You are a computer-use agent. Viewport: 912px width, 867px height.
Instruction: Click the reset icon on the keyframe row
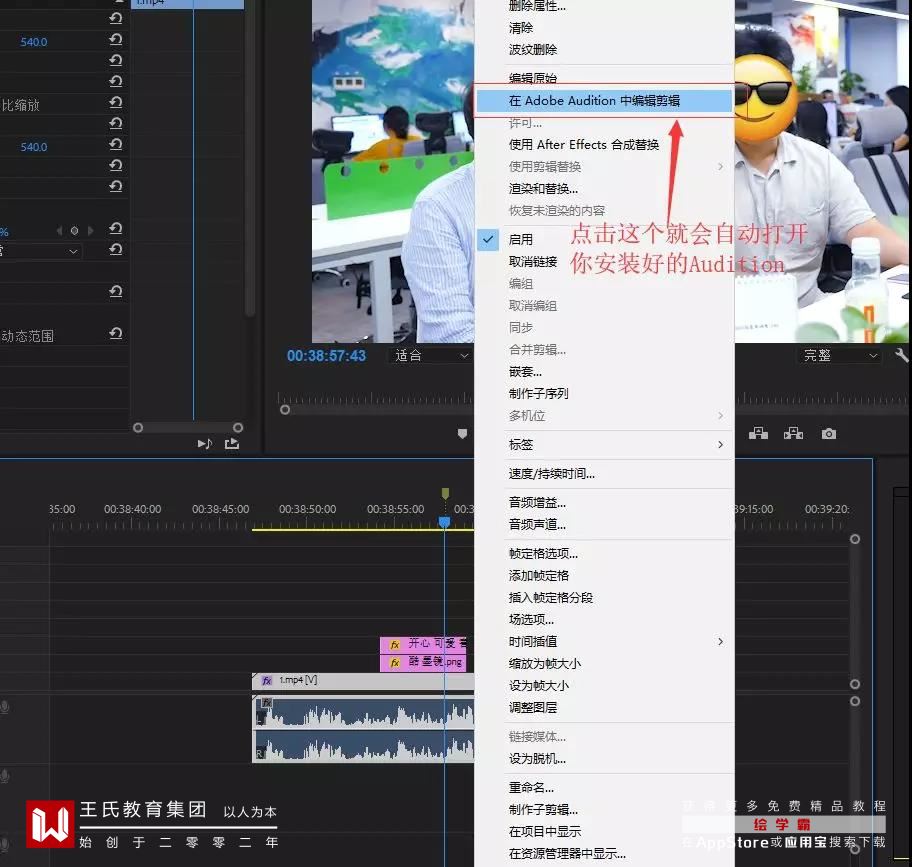(116, 229)
